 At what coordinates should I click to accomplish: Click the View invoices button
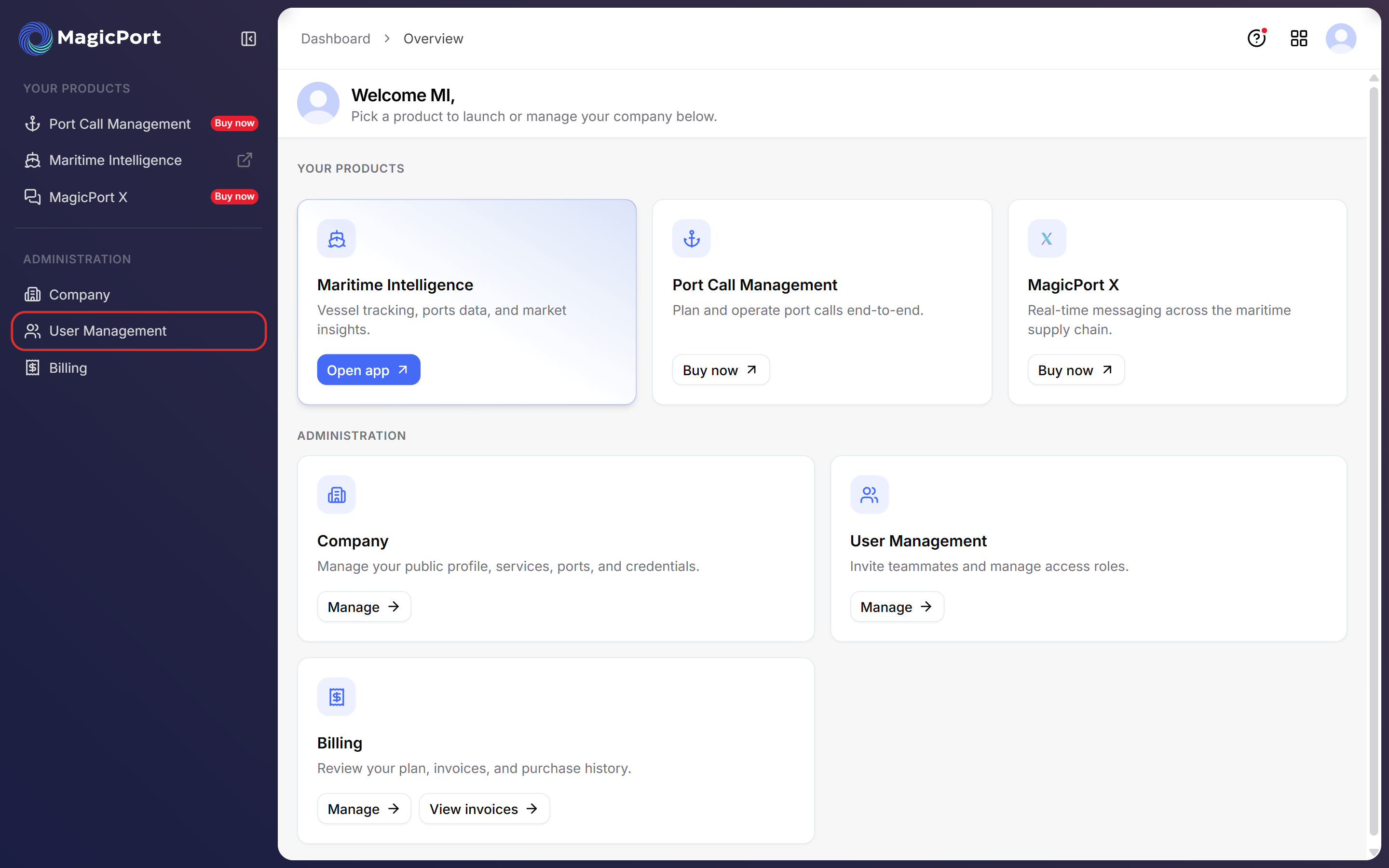484,808
